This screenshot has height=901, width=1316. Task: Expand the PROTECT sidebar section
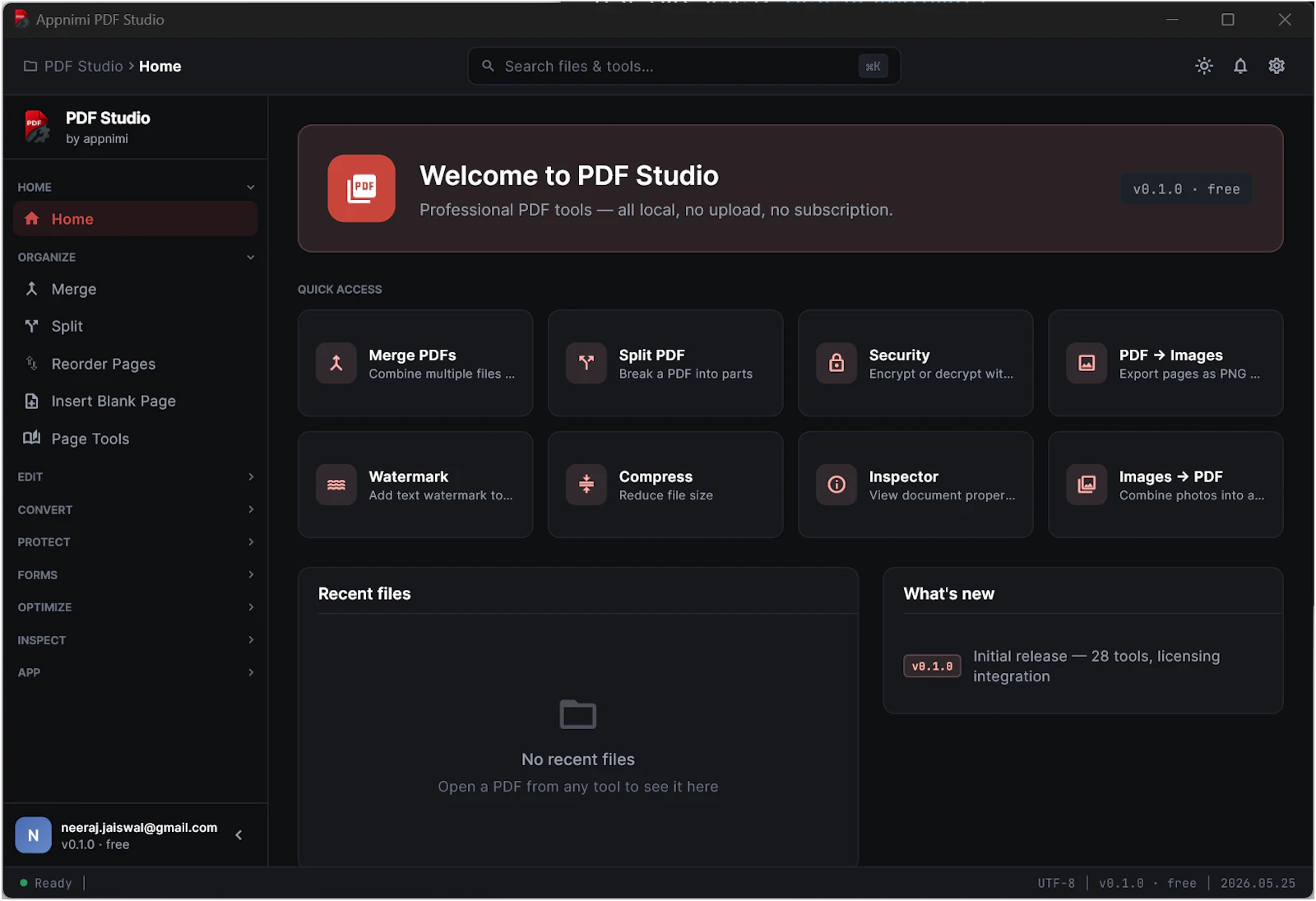(x=251, y=541)
